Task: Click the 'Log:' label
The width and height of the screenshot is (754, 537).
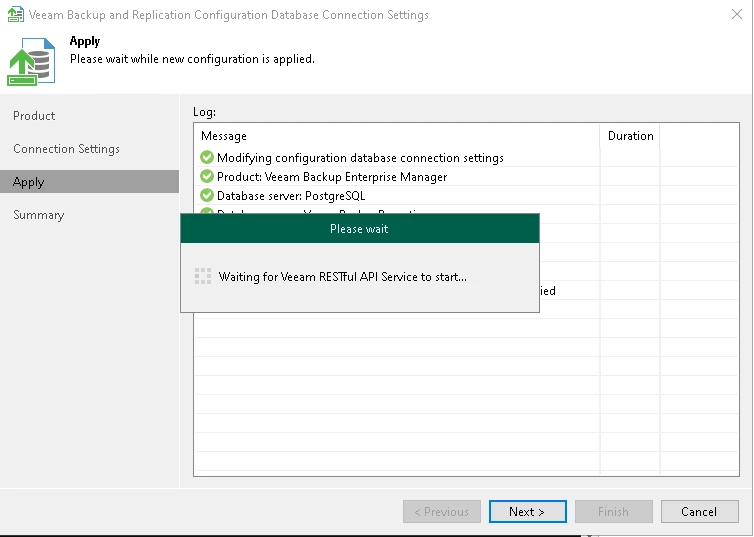Action: [x=204, y=112]
